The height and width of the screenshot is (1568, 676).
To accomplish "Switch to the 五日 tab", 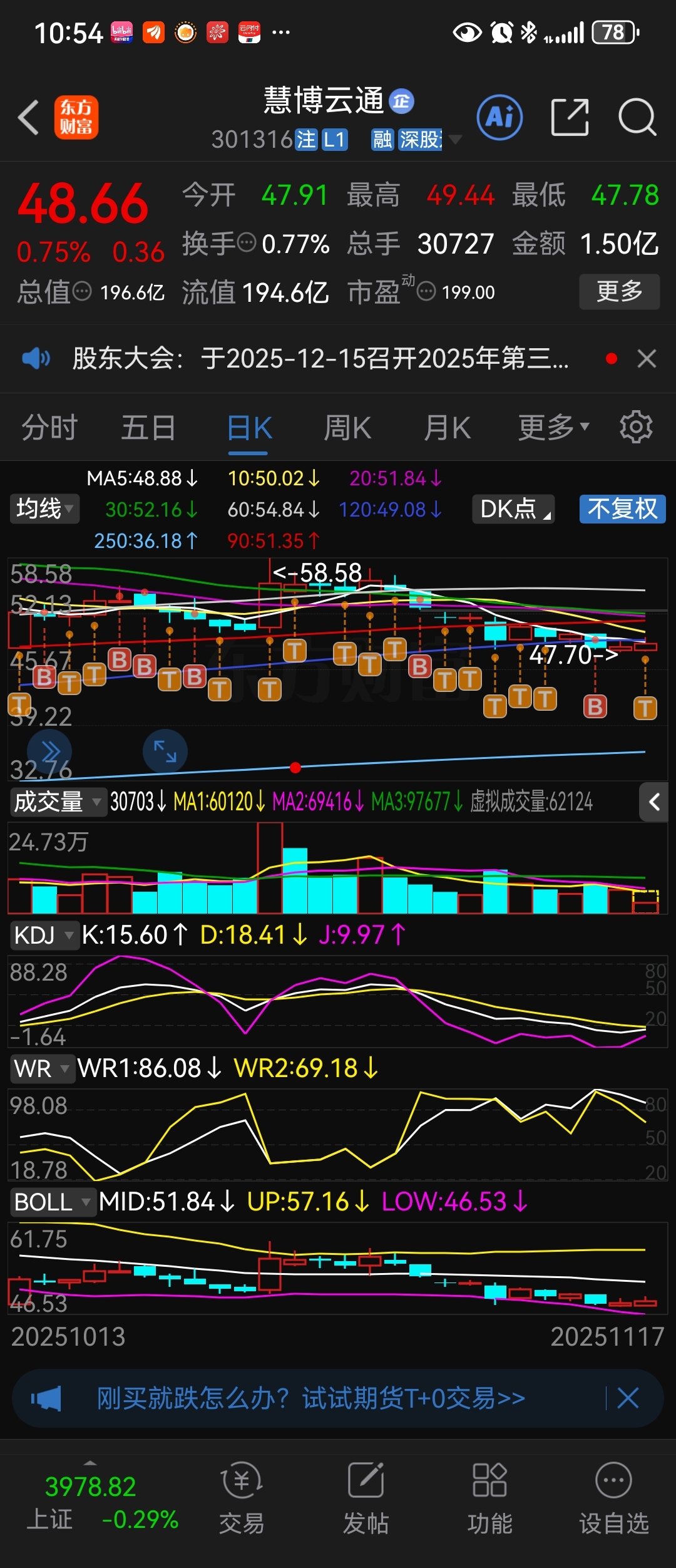I will click(x=148, y=428).
